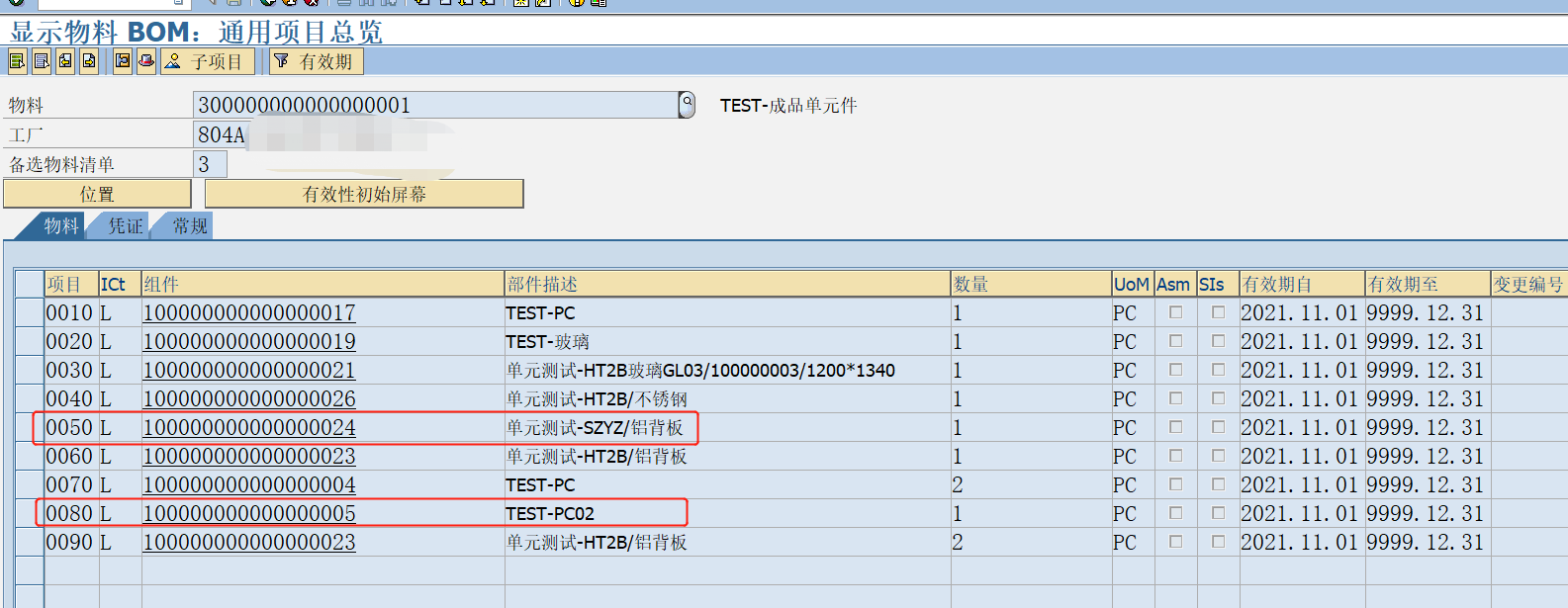Image resolution: width=1568 pixels, height=608 pixels.
Task: Click the 组件 column header
Action: (323, 284)
